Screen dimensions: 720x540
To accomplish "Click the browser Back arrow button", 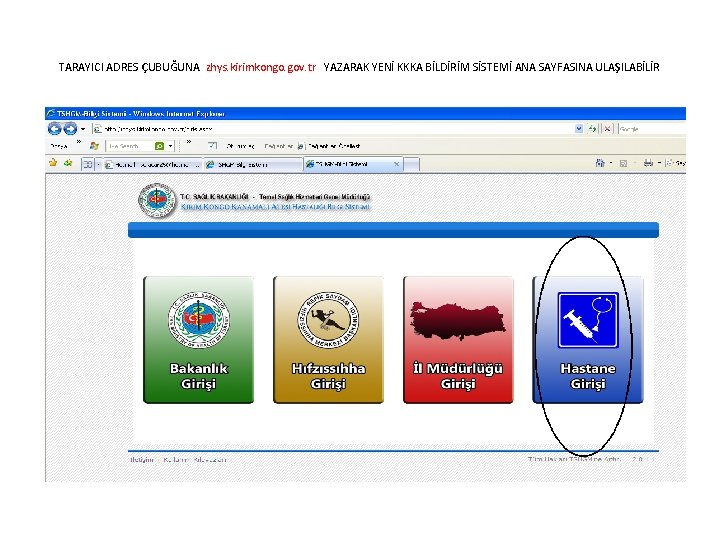I will coord(55,129).
